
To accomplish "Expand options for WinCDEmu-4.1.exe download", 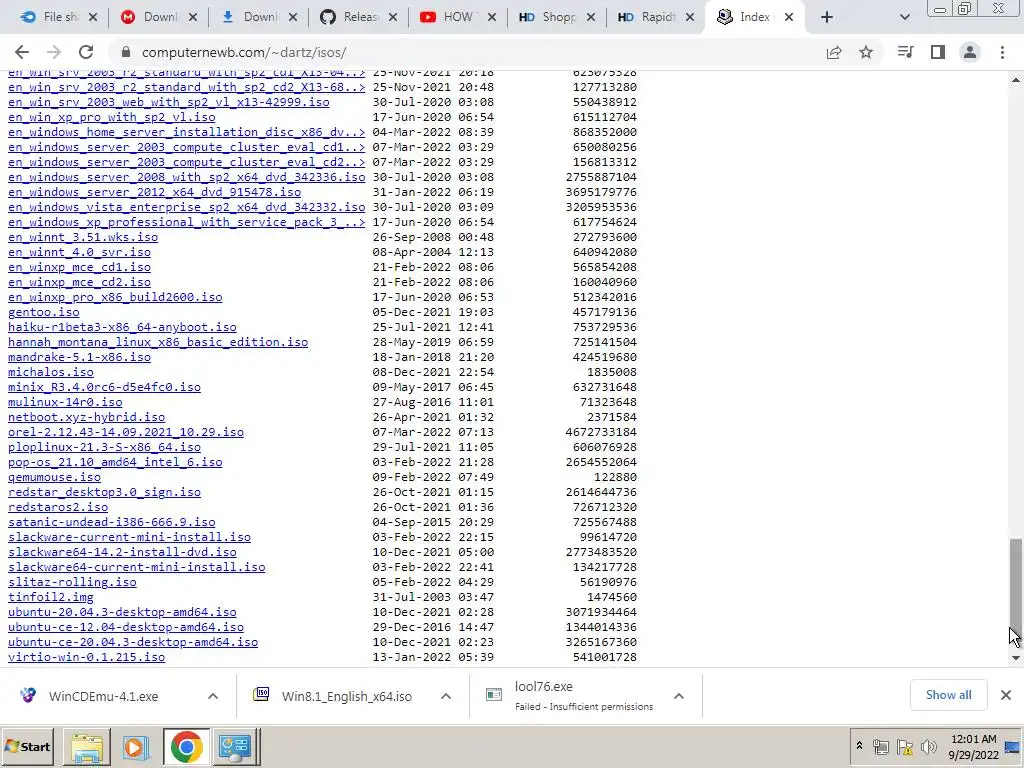I will click(x=213, y=696).
